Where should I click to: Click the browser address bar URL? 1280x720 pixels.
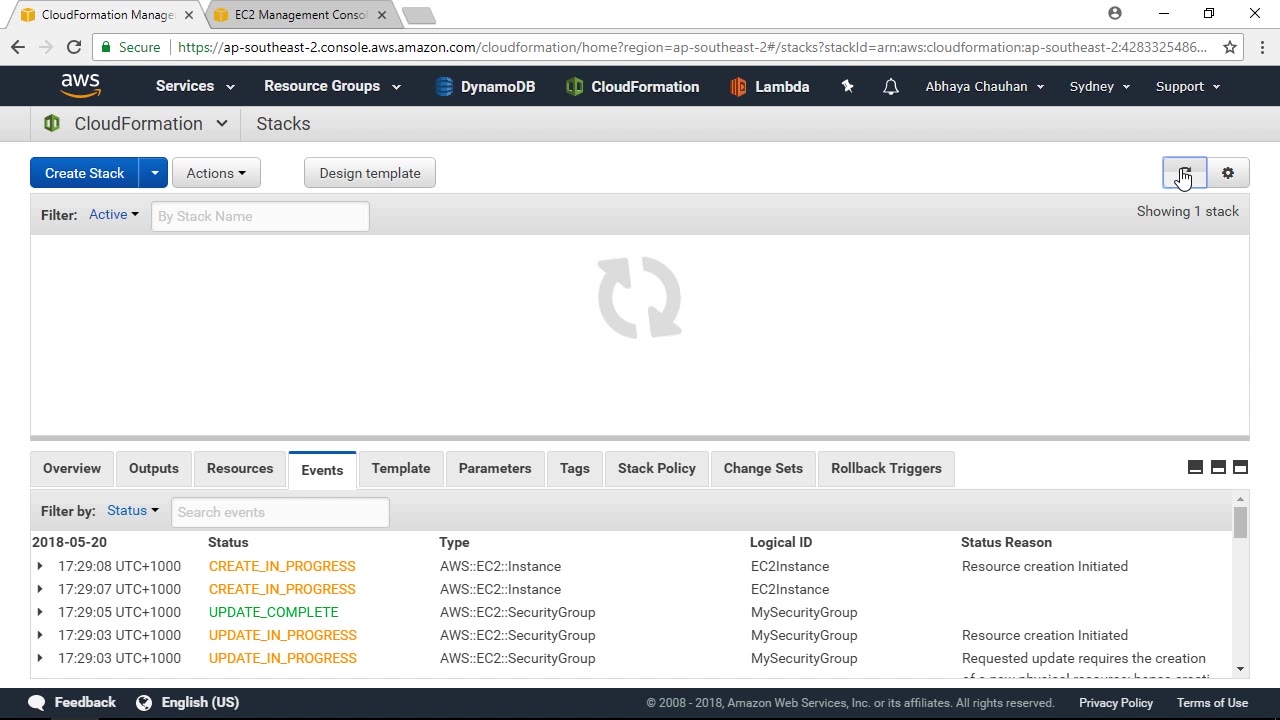(x=692, y=47)
